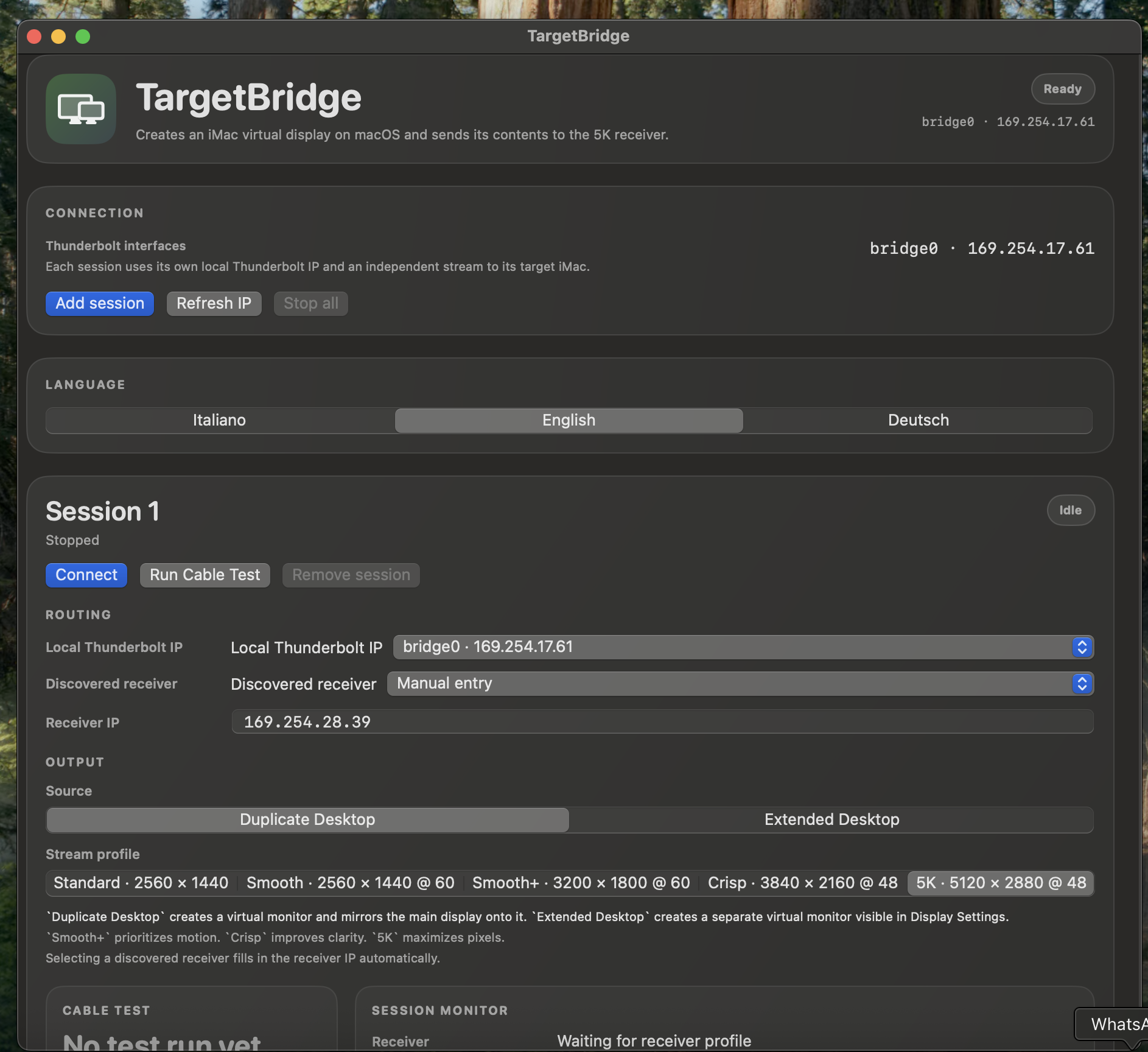
Task: Click the arrows on the bridge0 popup menu
Action: tap(1082, 647)
